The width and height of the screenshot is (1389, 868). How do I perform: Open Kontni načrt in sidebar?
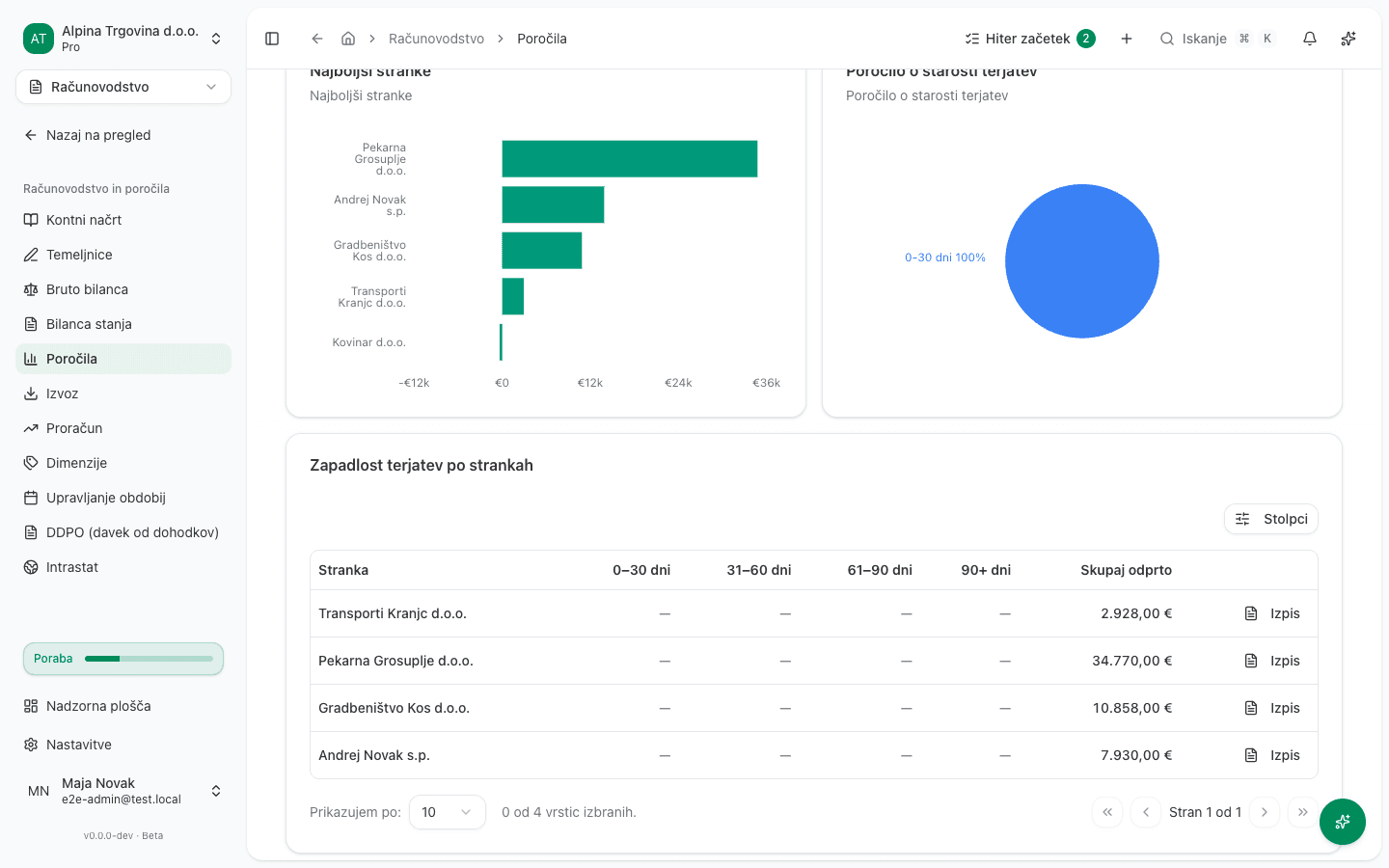(123, 220)
